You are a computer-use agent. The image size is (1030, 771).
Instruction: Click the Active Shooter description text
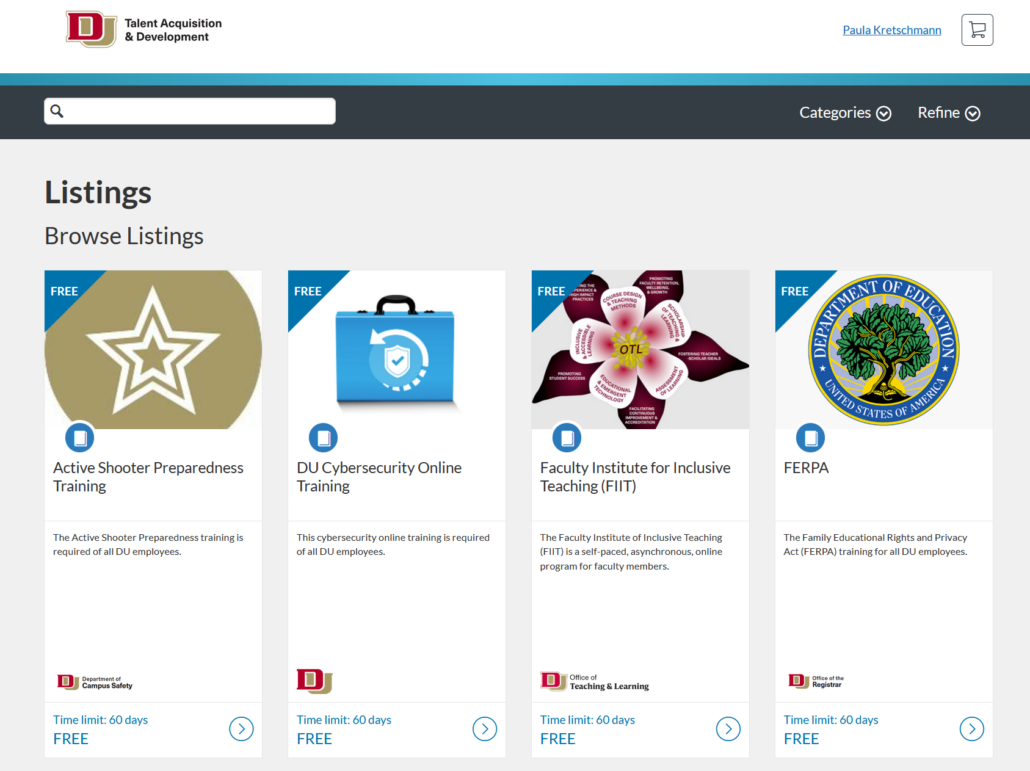148,544
